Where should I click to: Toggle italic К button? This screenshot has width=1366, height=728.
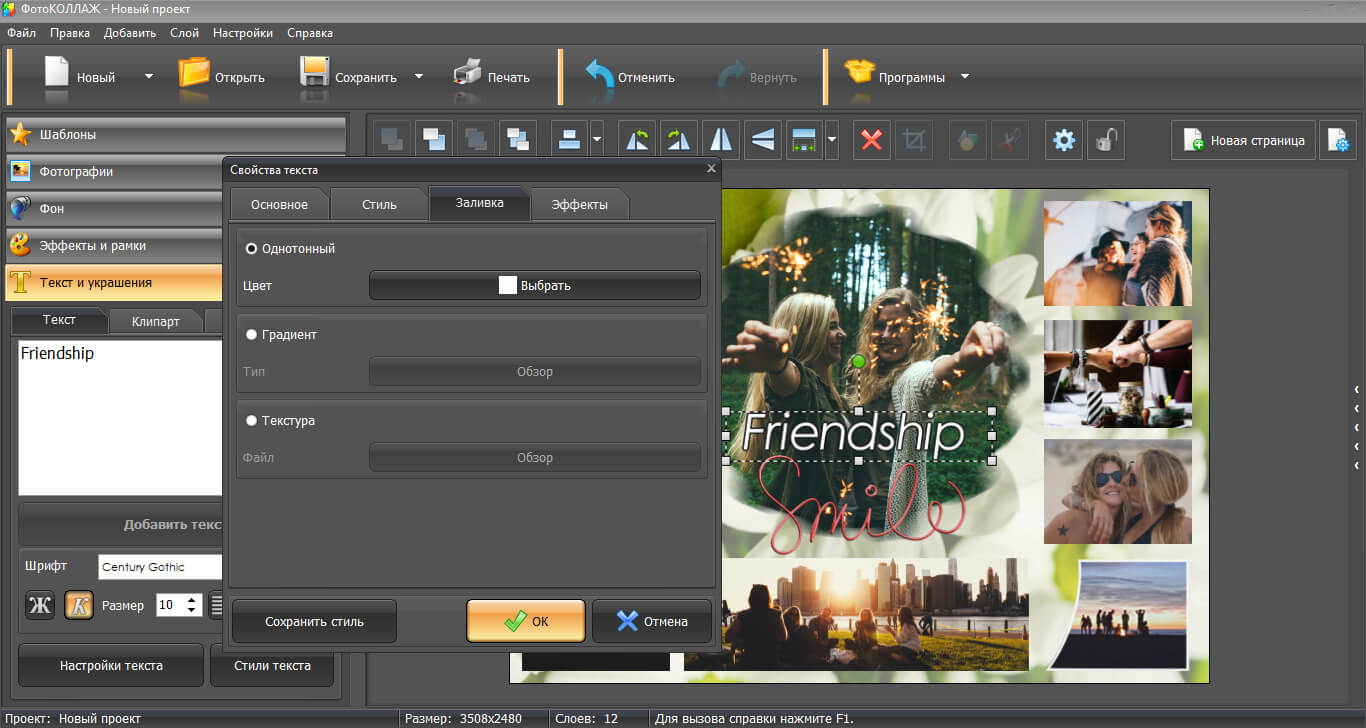[x=79, y=605]
